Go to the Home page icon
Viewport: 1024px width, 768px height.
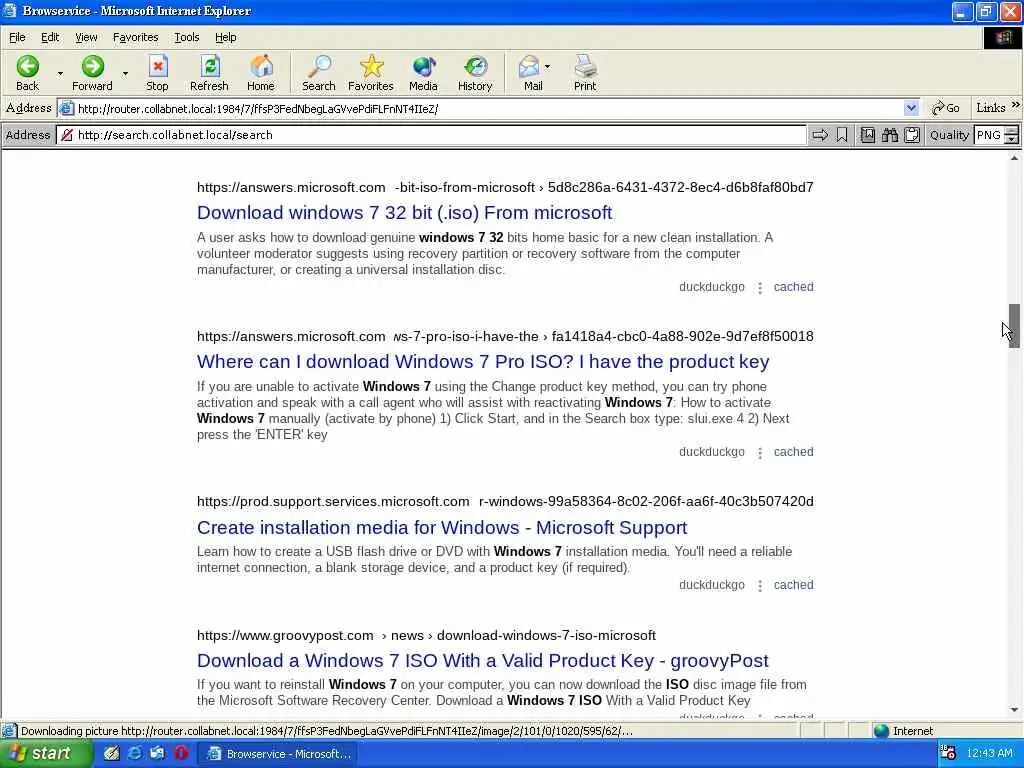pos(261,67)
